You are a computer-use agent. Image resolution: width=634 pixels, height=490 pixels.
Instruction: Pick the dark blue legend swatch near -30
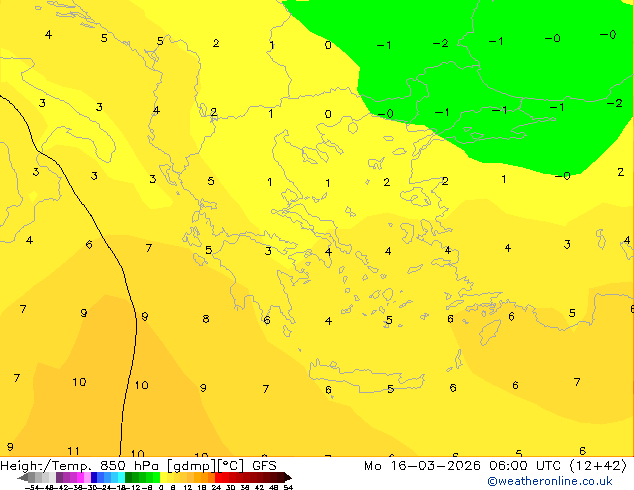pos(94,478)
